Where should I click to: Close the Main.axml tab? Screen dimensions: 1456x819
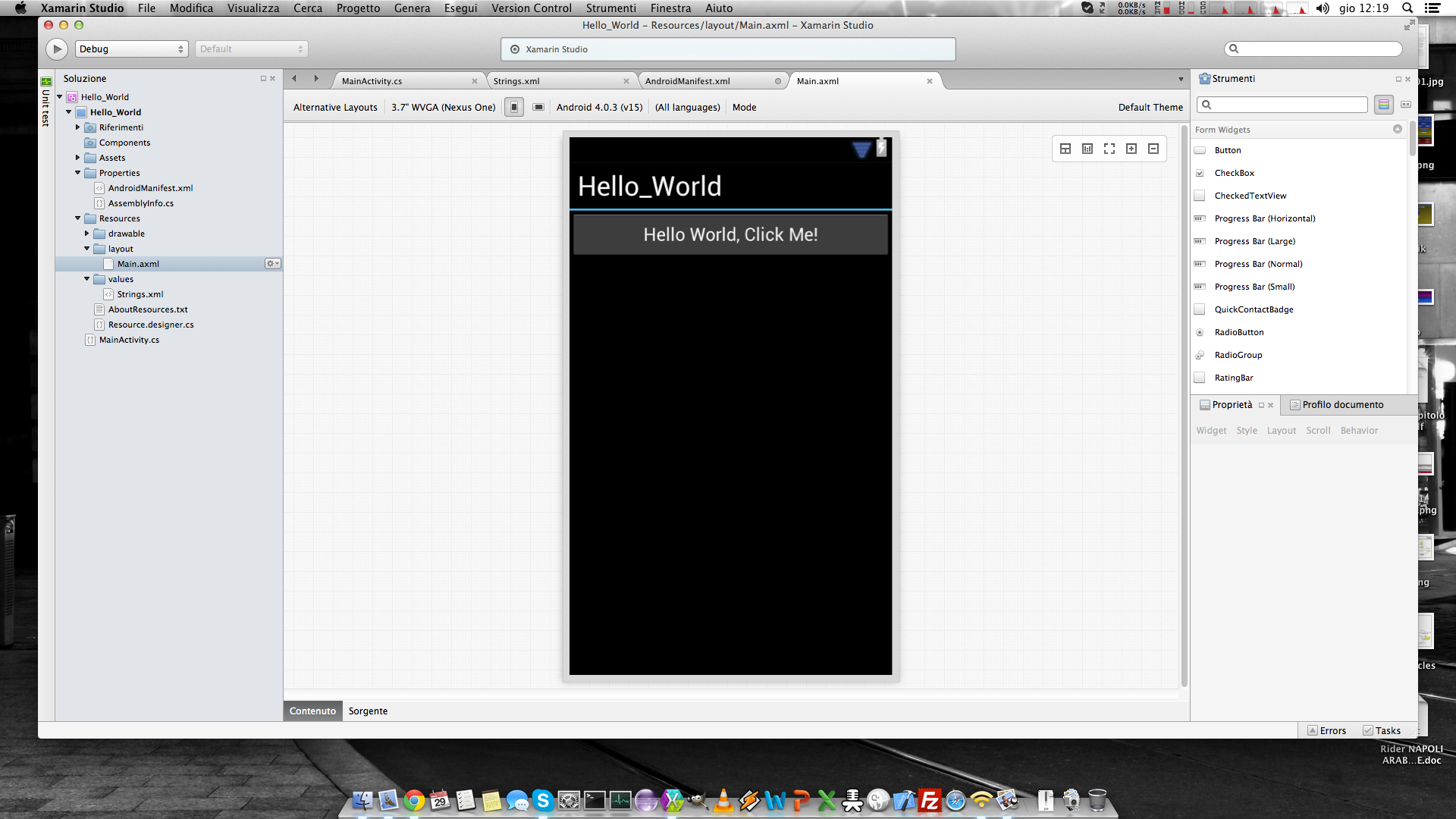[x=930, y=81]
